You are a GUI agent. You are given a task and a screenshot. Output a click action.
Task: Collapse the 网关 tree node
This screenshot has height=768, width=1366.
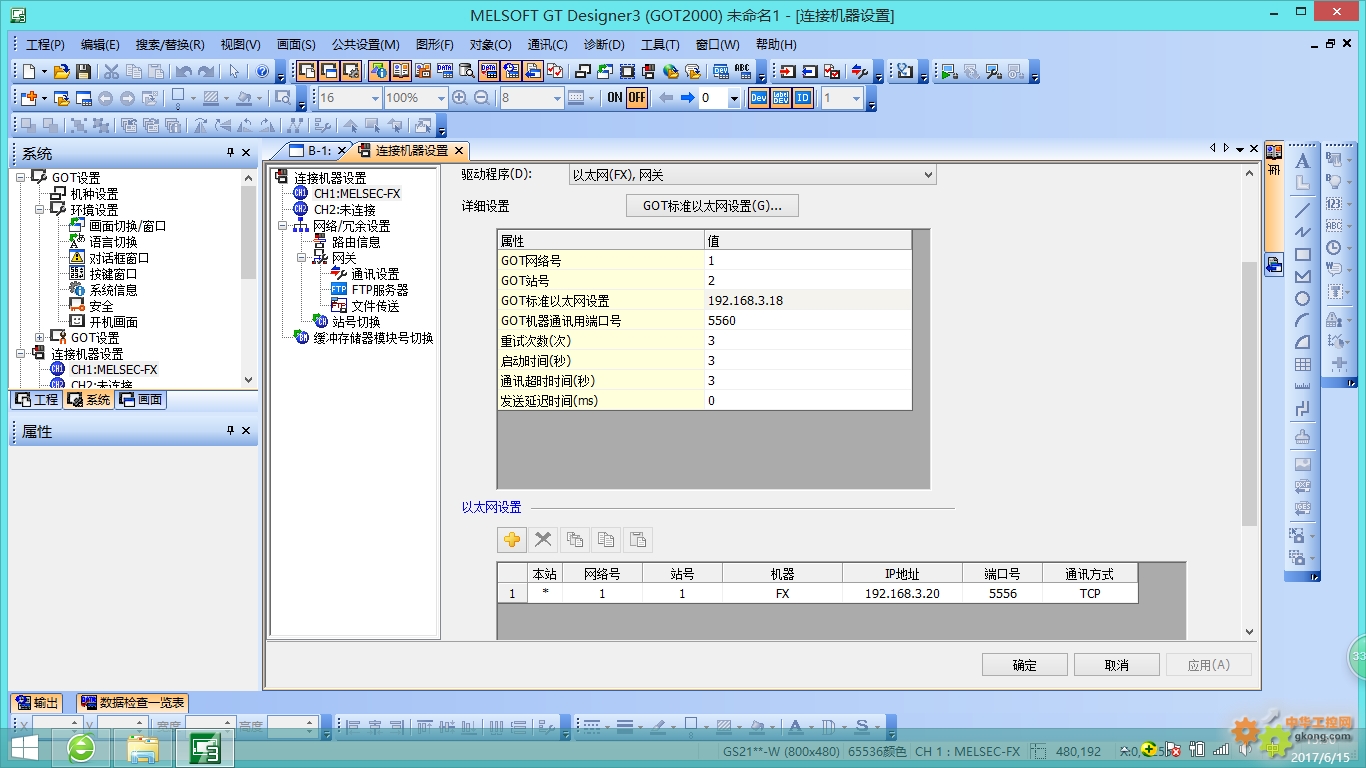302,258
